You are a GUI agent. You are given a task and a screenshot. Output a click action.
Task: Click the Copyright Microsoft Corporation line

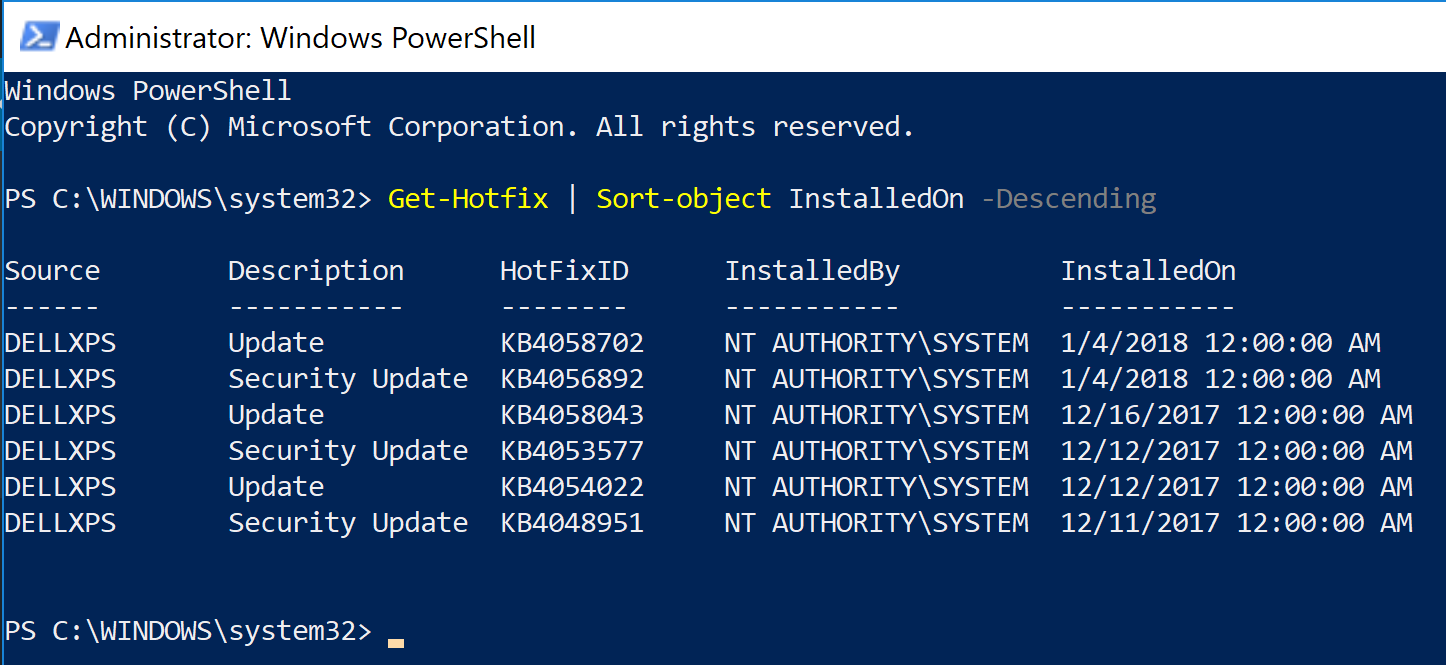(460, 127)
